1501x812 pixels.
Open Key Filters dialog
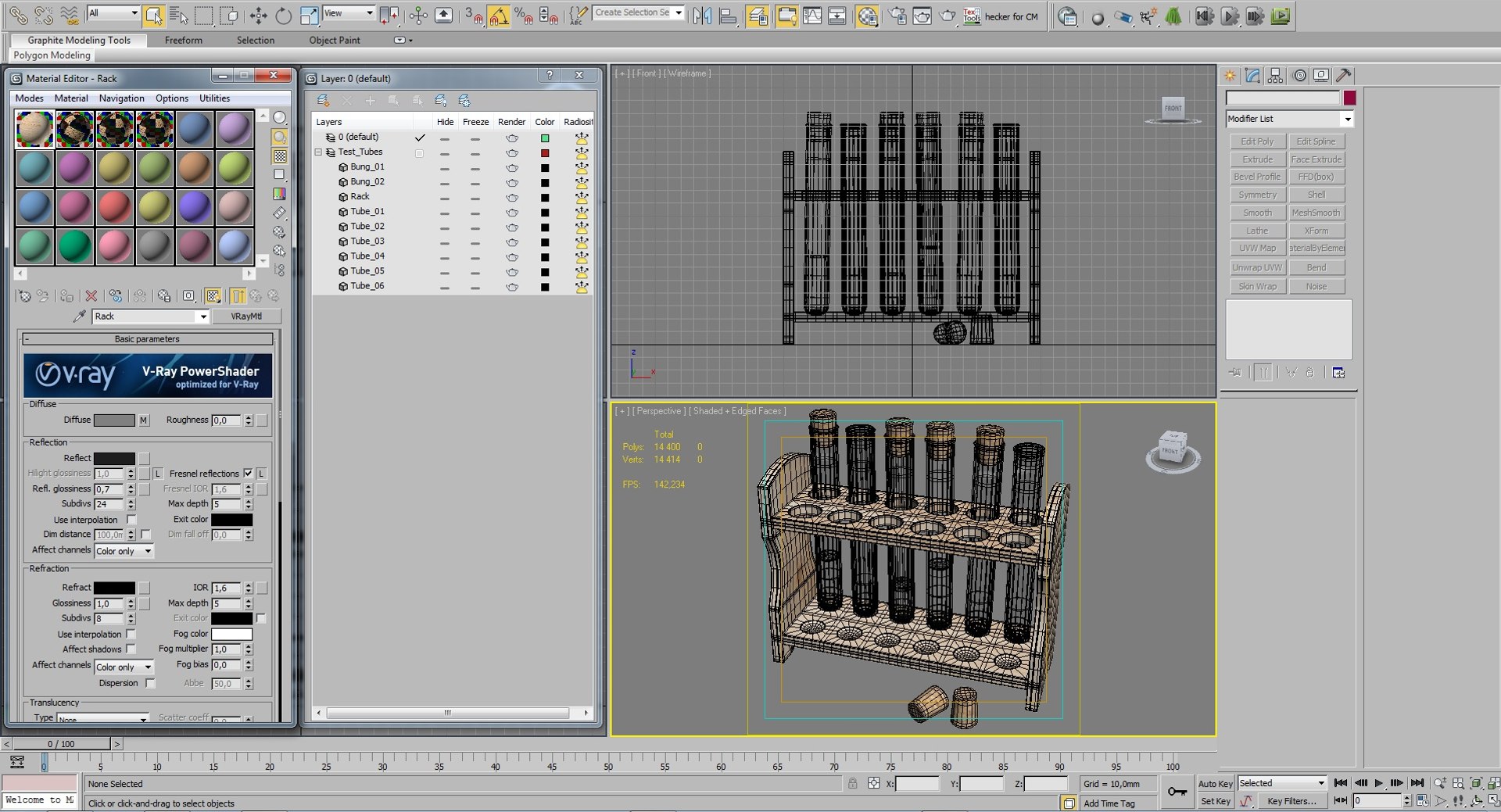[x=1291, y=801]
